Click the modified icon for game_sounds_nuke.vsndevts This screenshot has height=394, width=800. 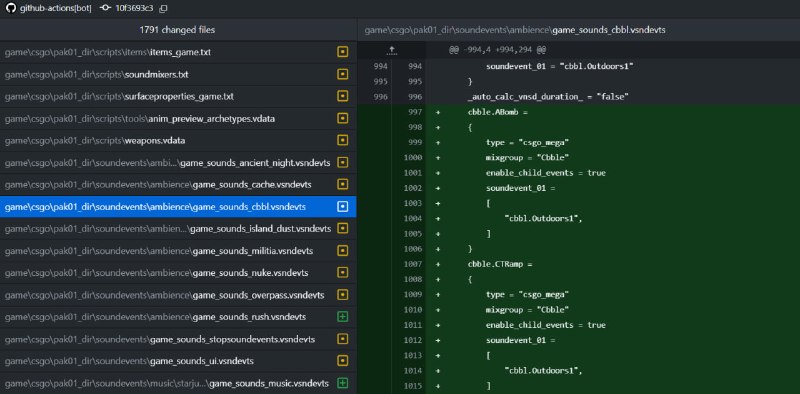pyautogui.click(x=343, y=273)
